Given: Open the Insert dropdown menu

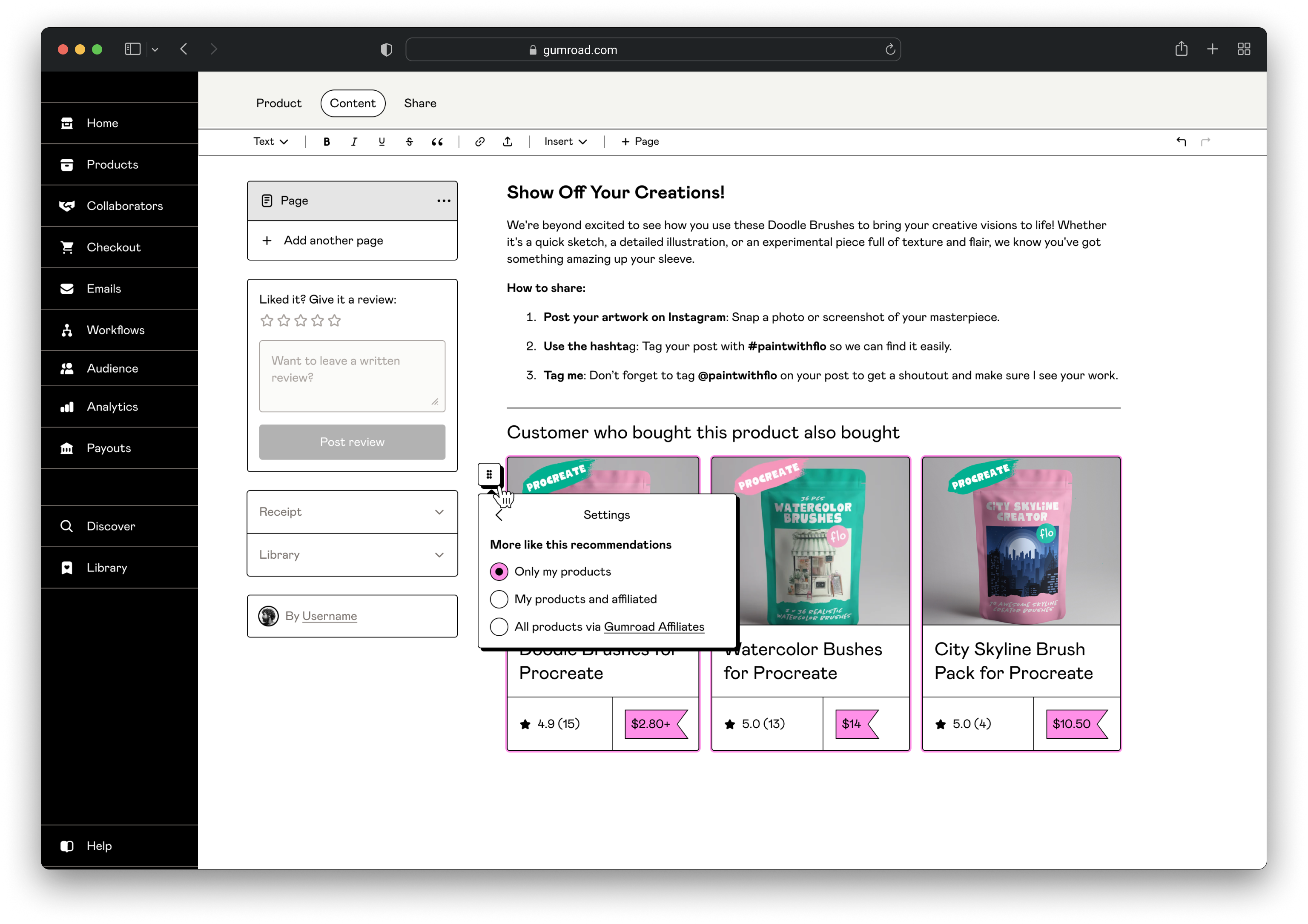Looking at the screenshot, I should click(563, 141).
